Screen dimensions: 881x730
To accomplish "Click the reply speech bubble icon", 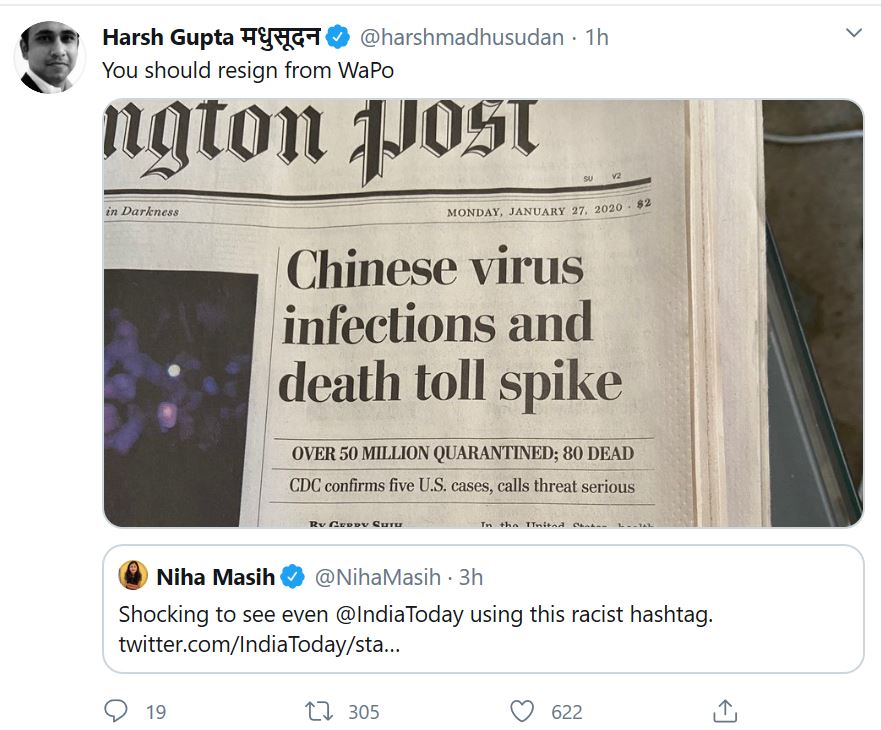I will click(116, 711).
